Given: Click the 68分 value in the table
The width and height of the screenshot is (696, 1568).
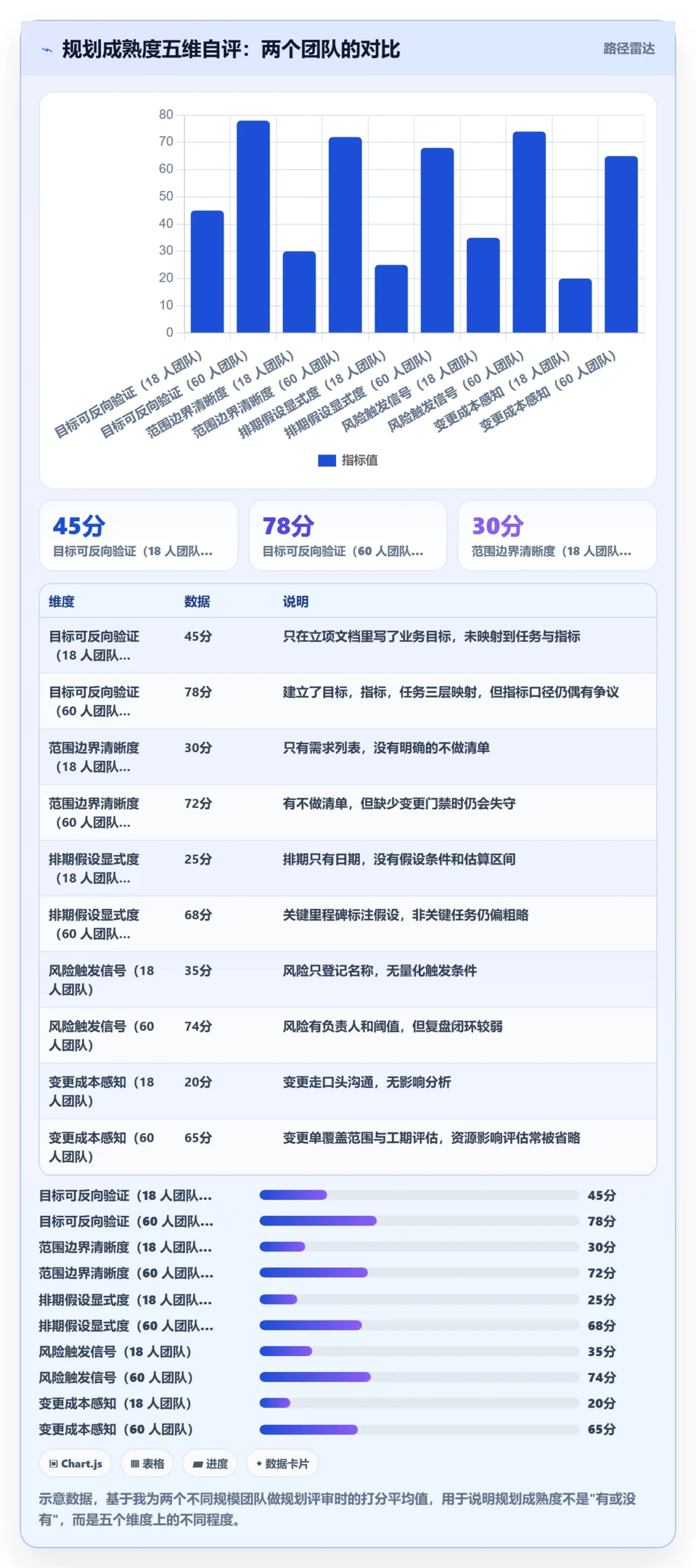Looking at the screenshot, I should 198,915.
